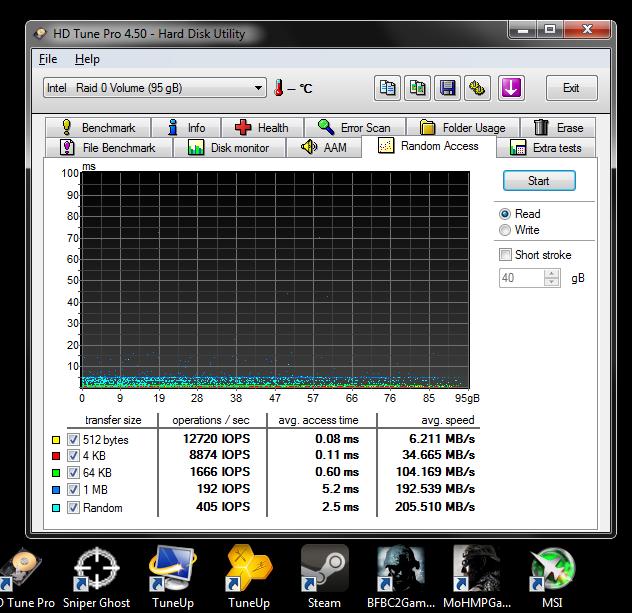Click the Start button
This screenshot has width=632, height=613.
coord(539,181)
